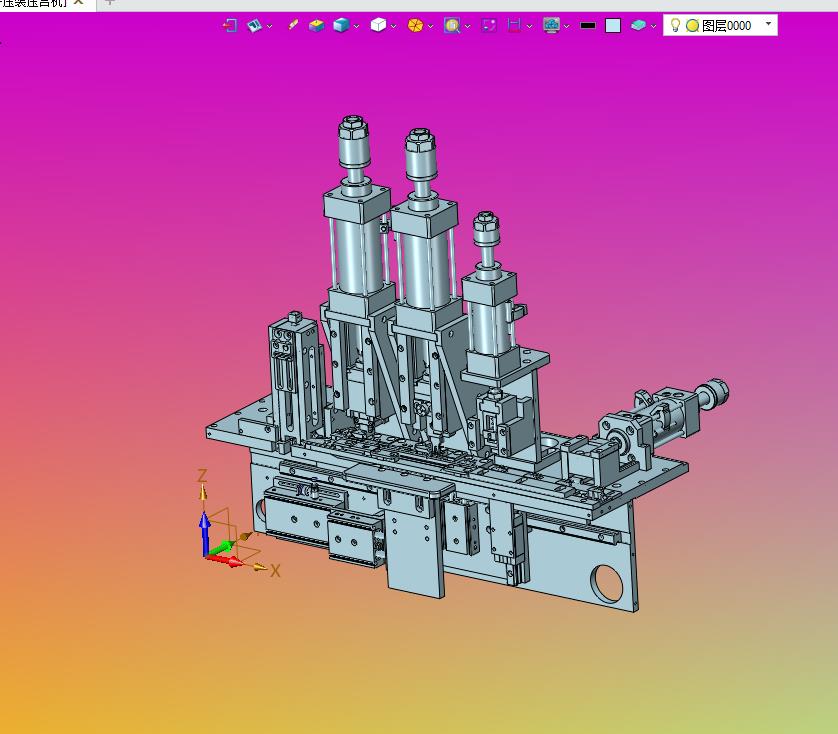This screenshot has height=734, width=838.
Task: Expand the 图层0000 layer dropdown
Action: pos(769,24)
